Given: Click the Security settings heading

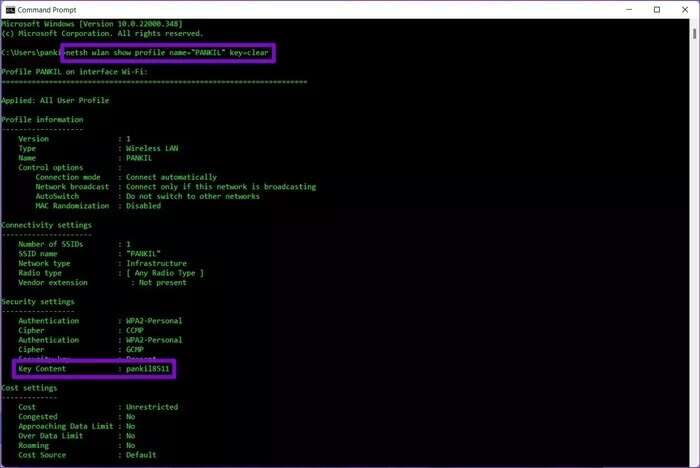Looking at the screenshot, I should point(38,302).
